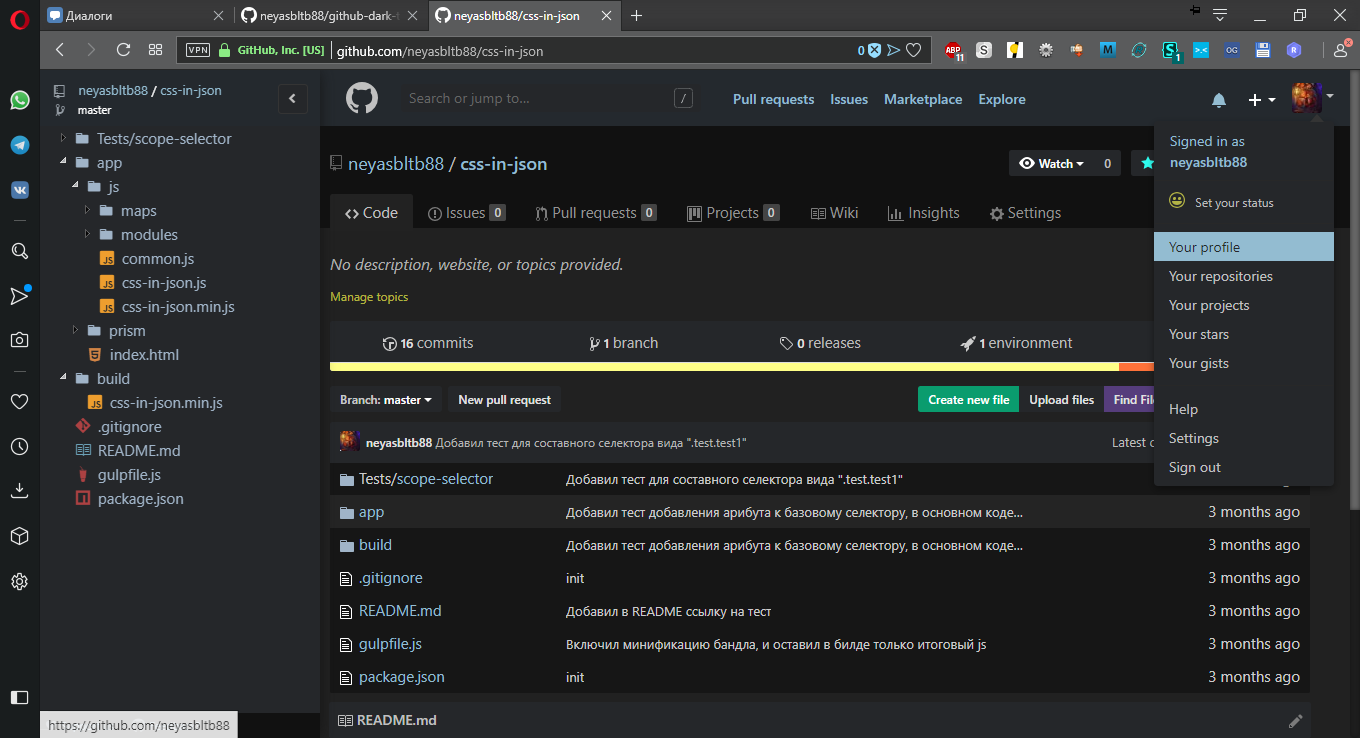
Task: Click the Upload files button
Action: (1061, 400)
